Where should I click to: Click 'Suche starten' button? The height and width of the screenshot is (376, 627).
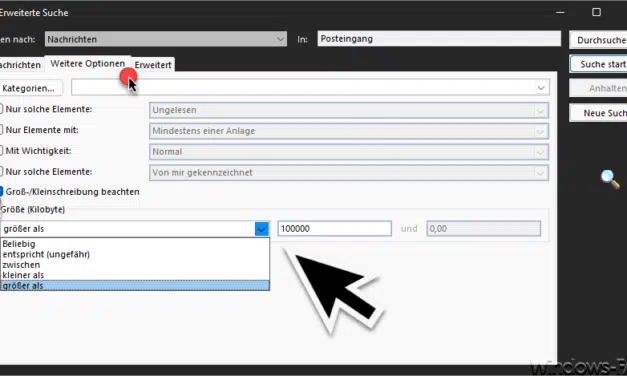[x=599, y=64]
